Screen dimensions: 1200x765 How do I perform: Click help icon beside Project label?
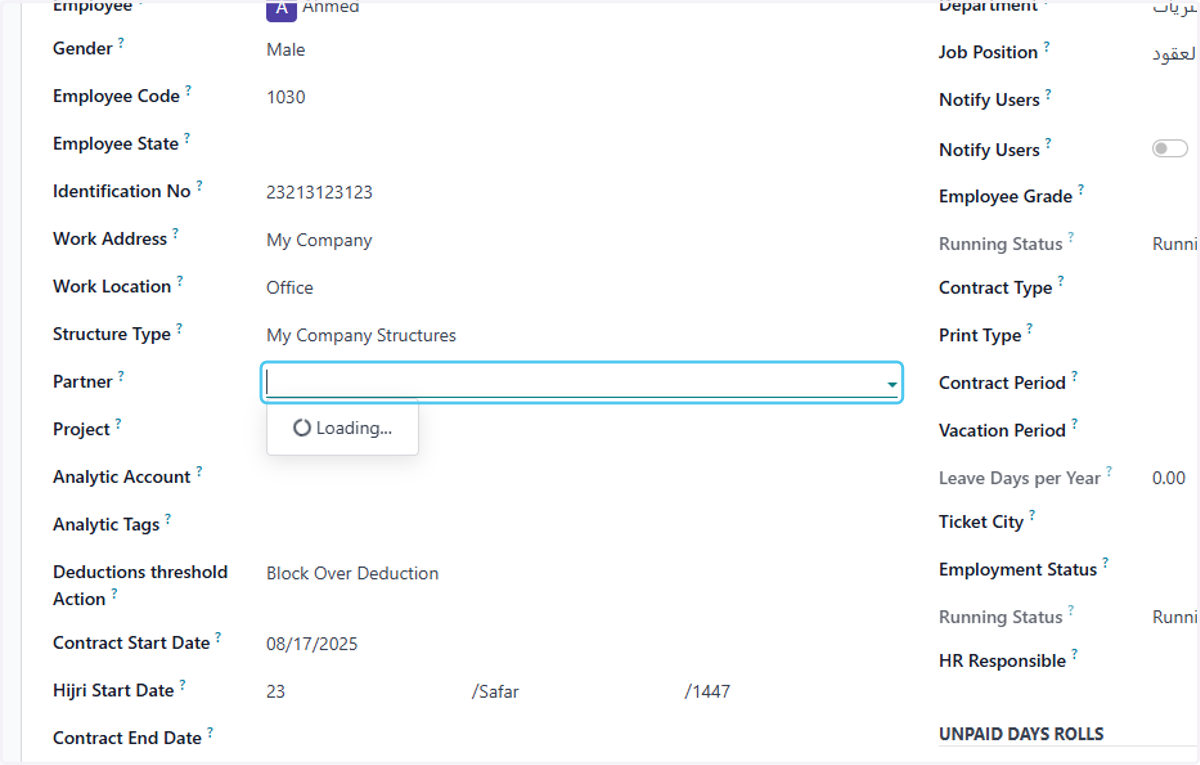coord(118,424)
